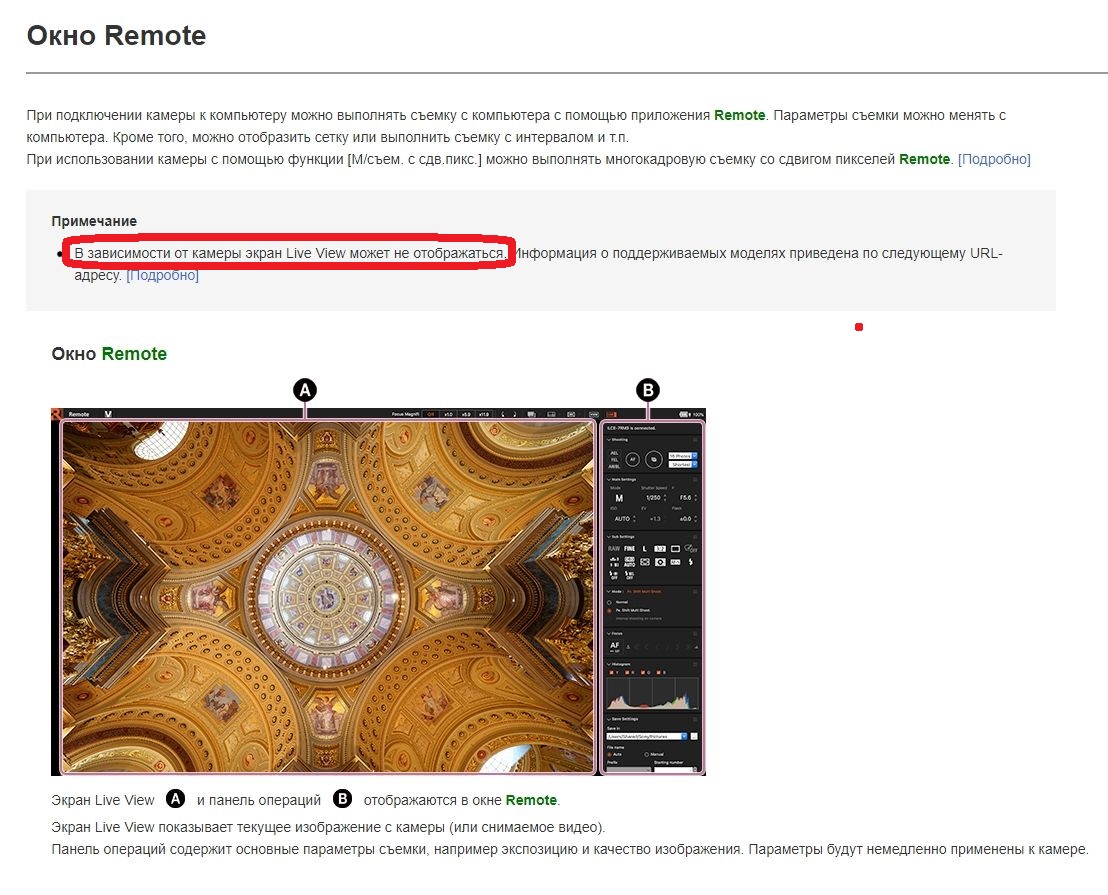Image resolution: width=1108 pixels, height=895 pixels.
Task: Collapse the Histogram section chevron
Action: [x=608, y=664]
